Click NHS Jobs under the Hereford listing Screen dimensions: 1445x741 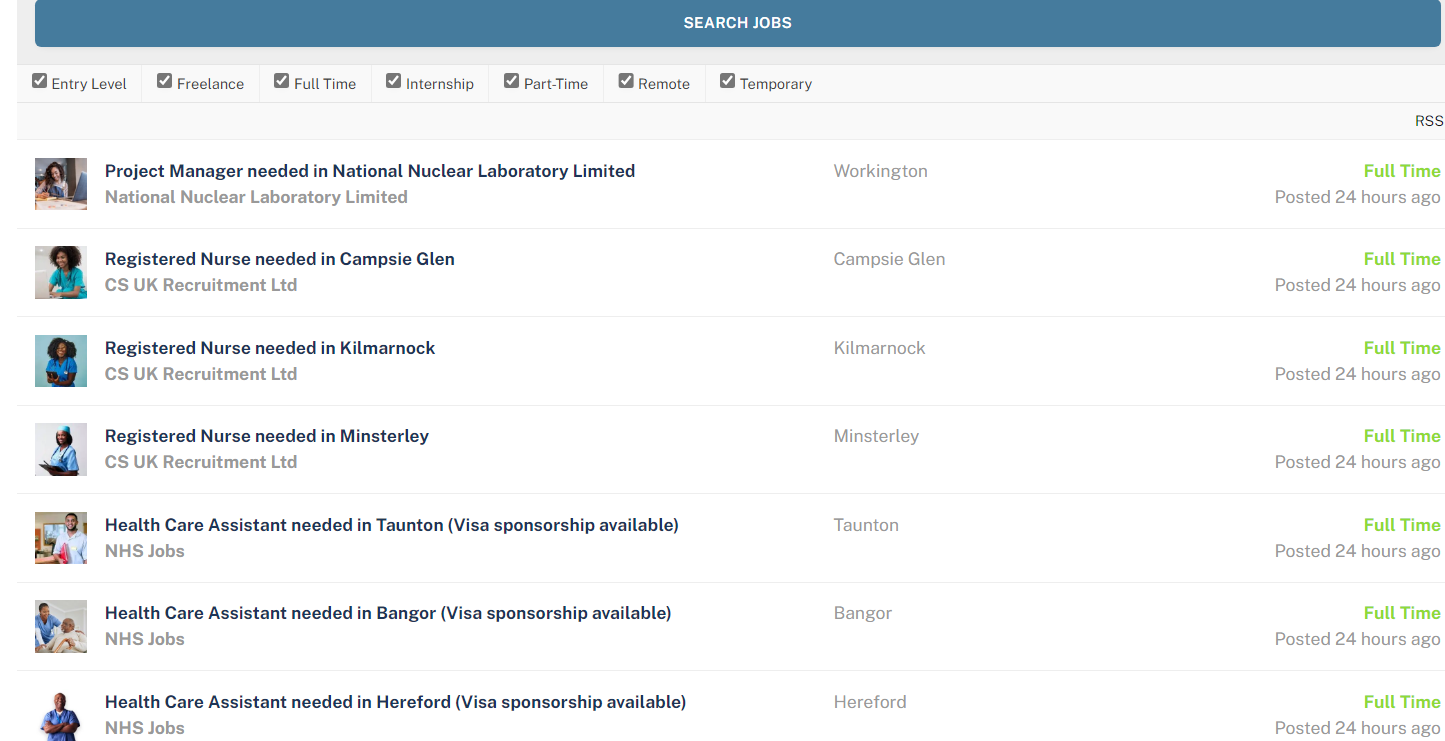(145, 728)
